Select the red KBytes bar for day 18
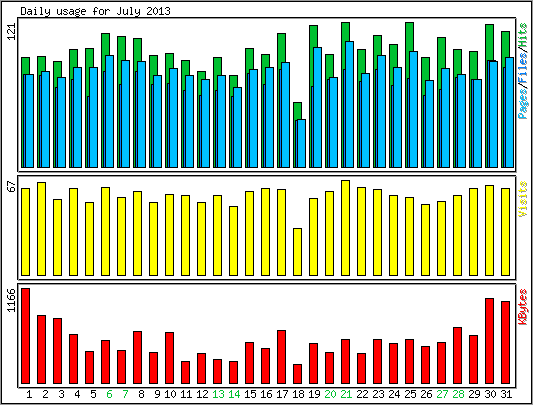 pyautogui.click(x=297, y=374)
